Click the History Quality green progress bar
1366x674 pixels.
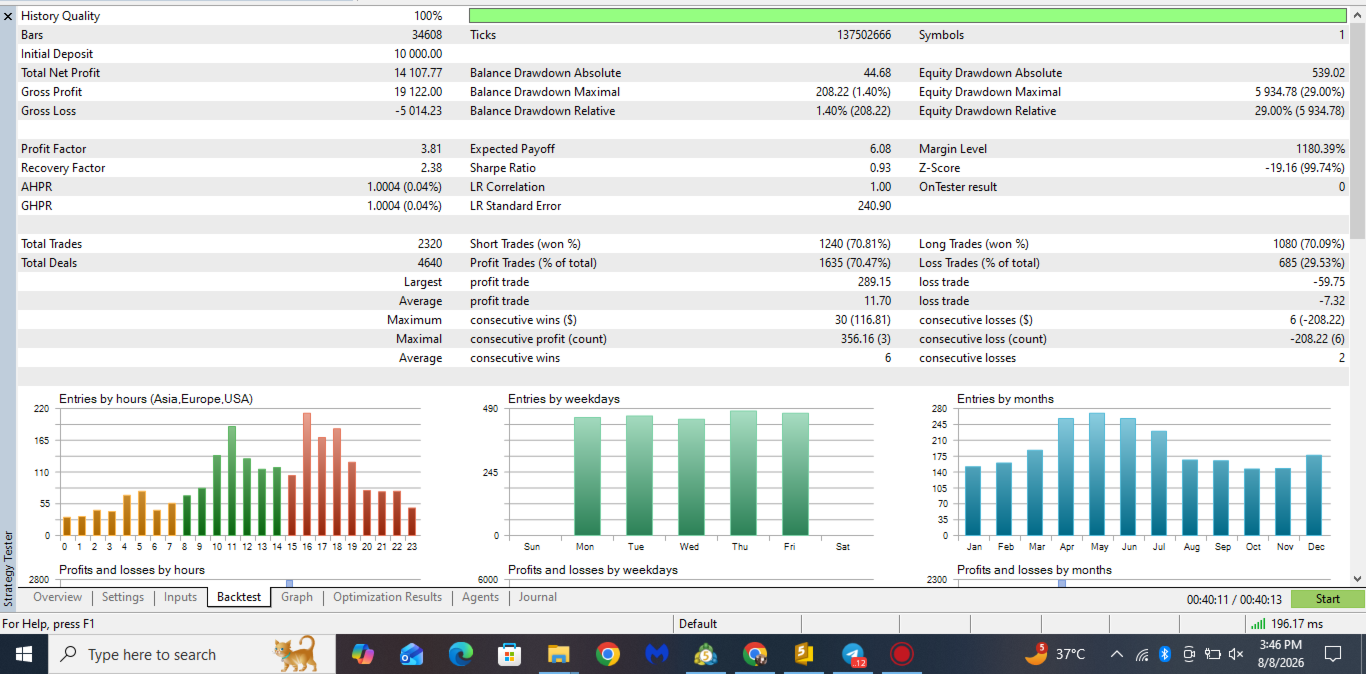[x=908, y=16]
